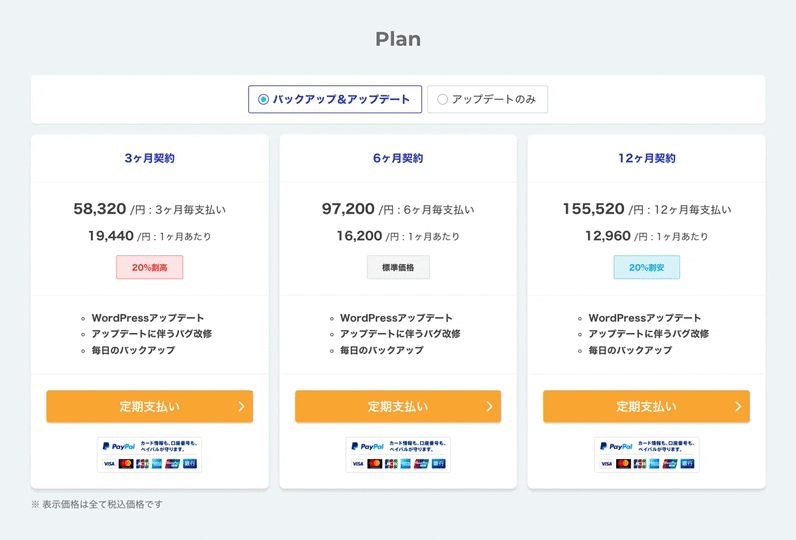Click Mastercard icon in 12ヶ月契約 card
796x540 pixels.
(x=622, y=463)
